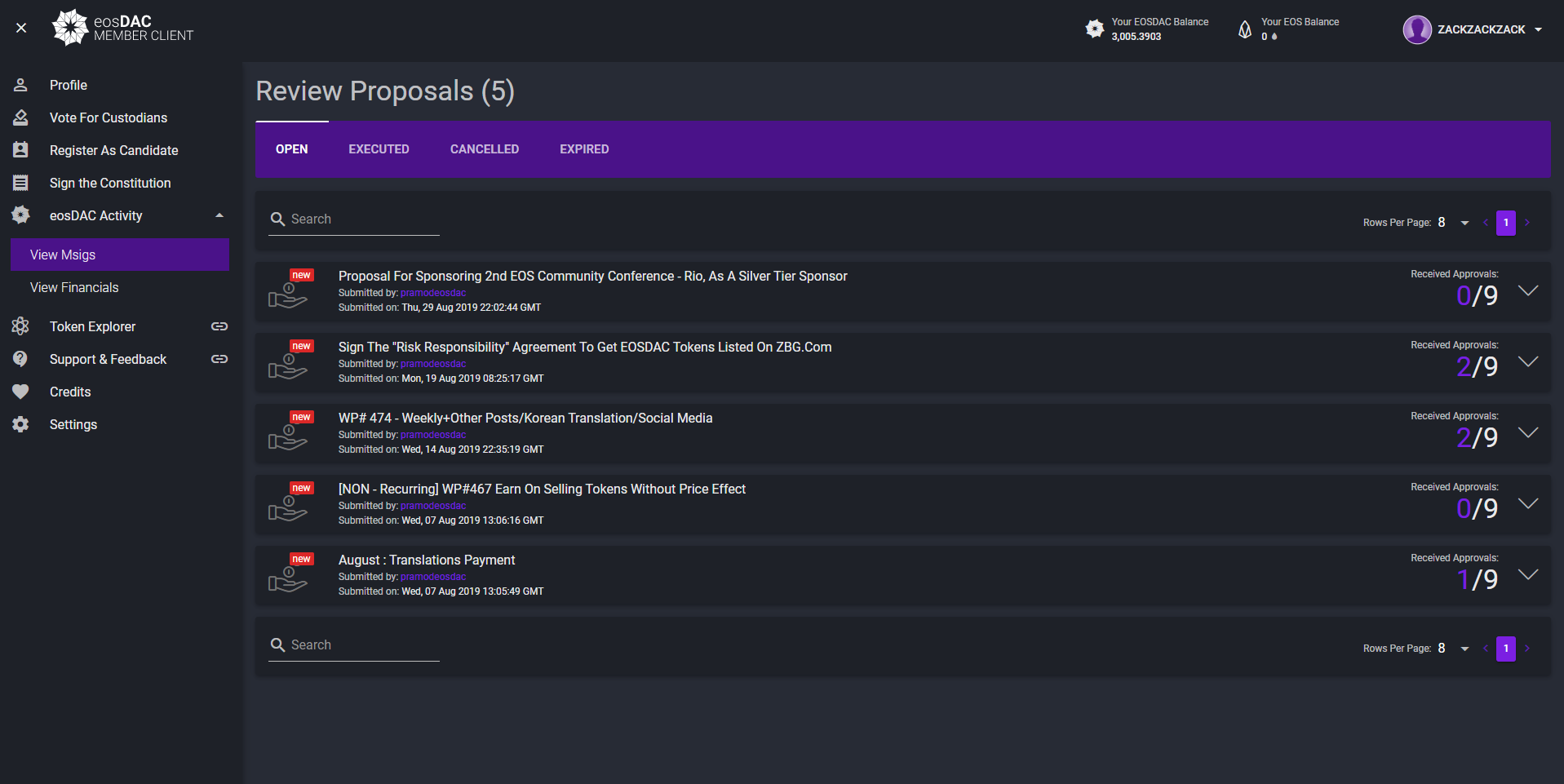Click the Review Proposals (5) heading

click(385, 91)
